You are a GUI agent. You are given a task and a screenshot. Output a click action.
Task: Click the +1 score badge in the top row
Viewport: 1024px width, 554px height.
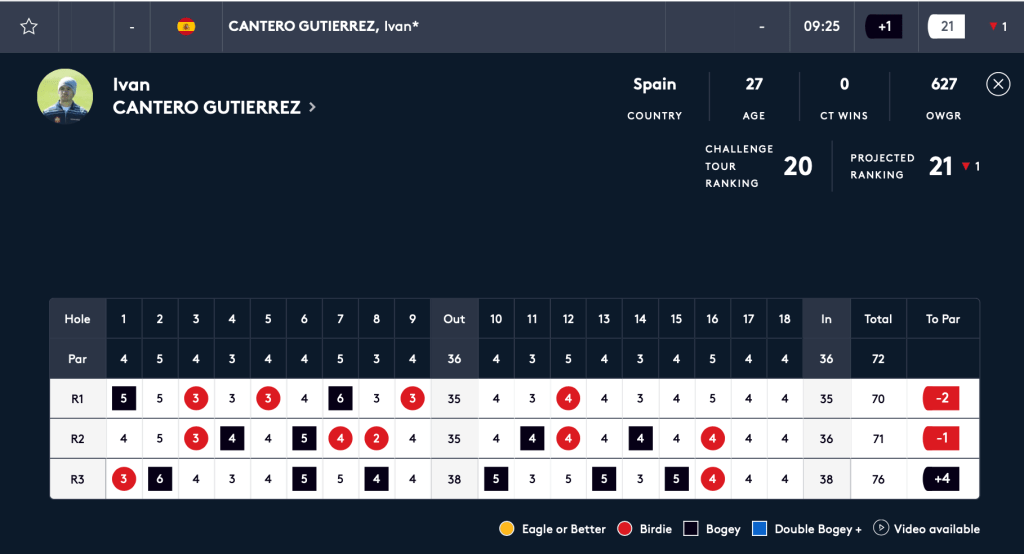coord(885,27)
